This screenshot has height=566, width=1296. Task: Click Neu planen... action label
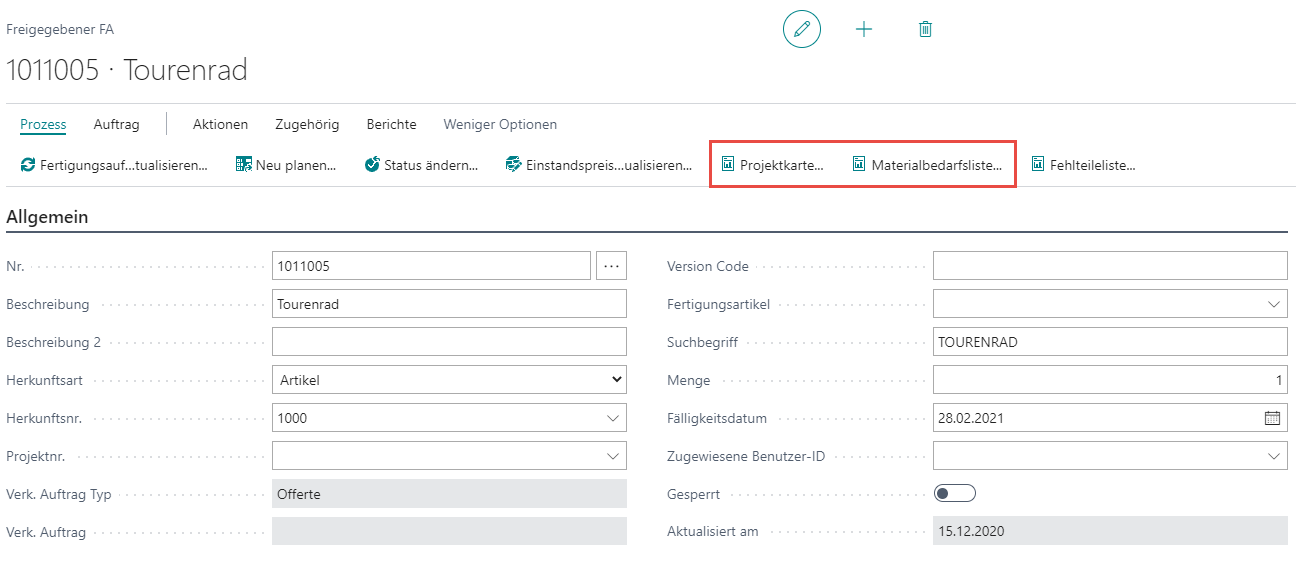[296, 165]
